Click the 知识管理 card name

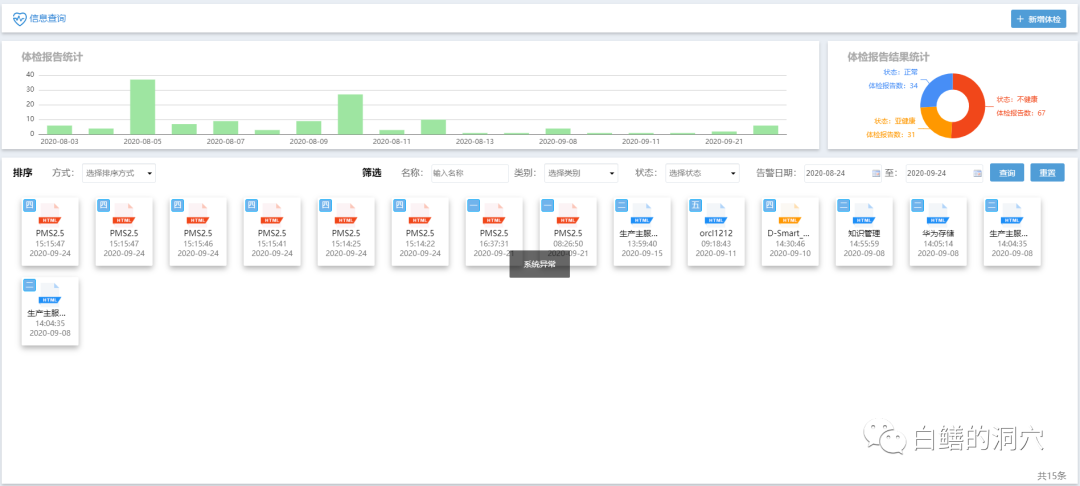pyautogui.click(x=864, y=233)
